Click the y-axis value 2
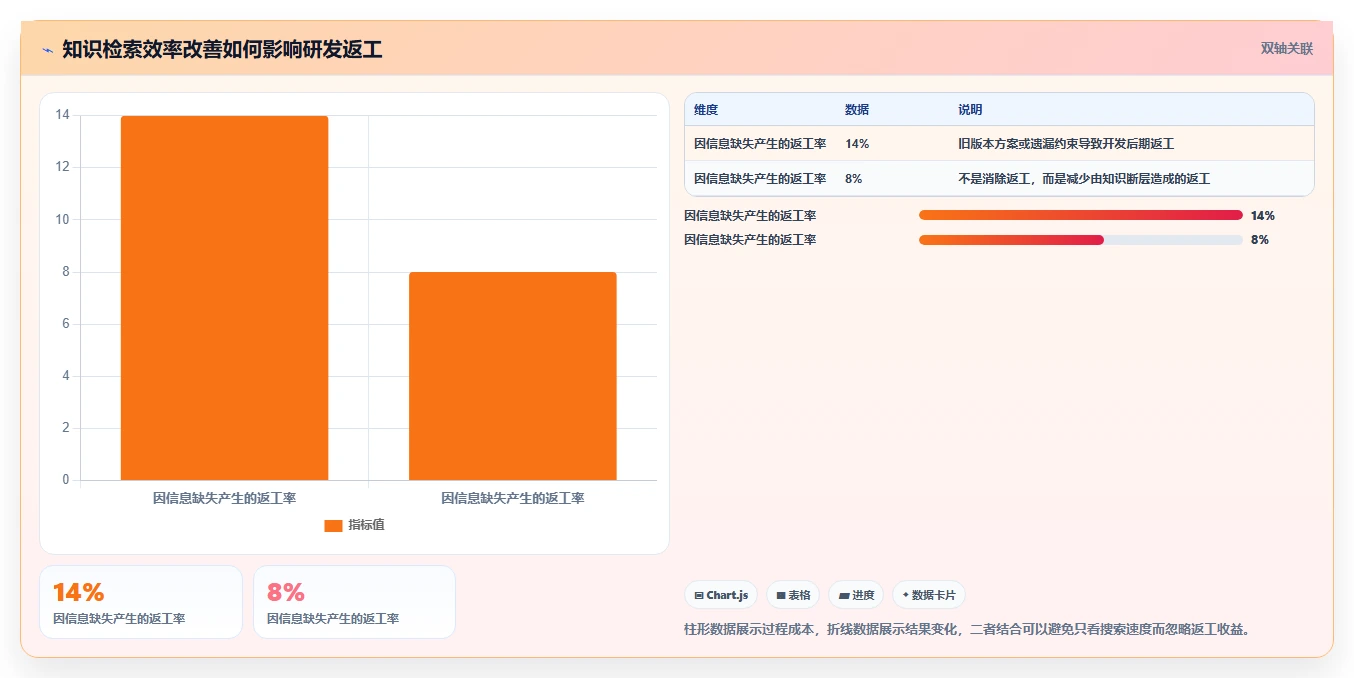This screenshot has height=678, width=1354. [x=66, y=428]
